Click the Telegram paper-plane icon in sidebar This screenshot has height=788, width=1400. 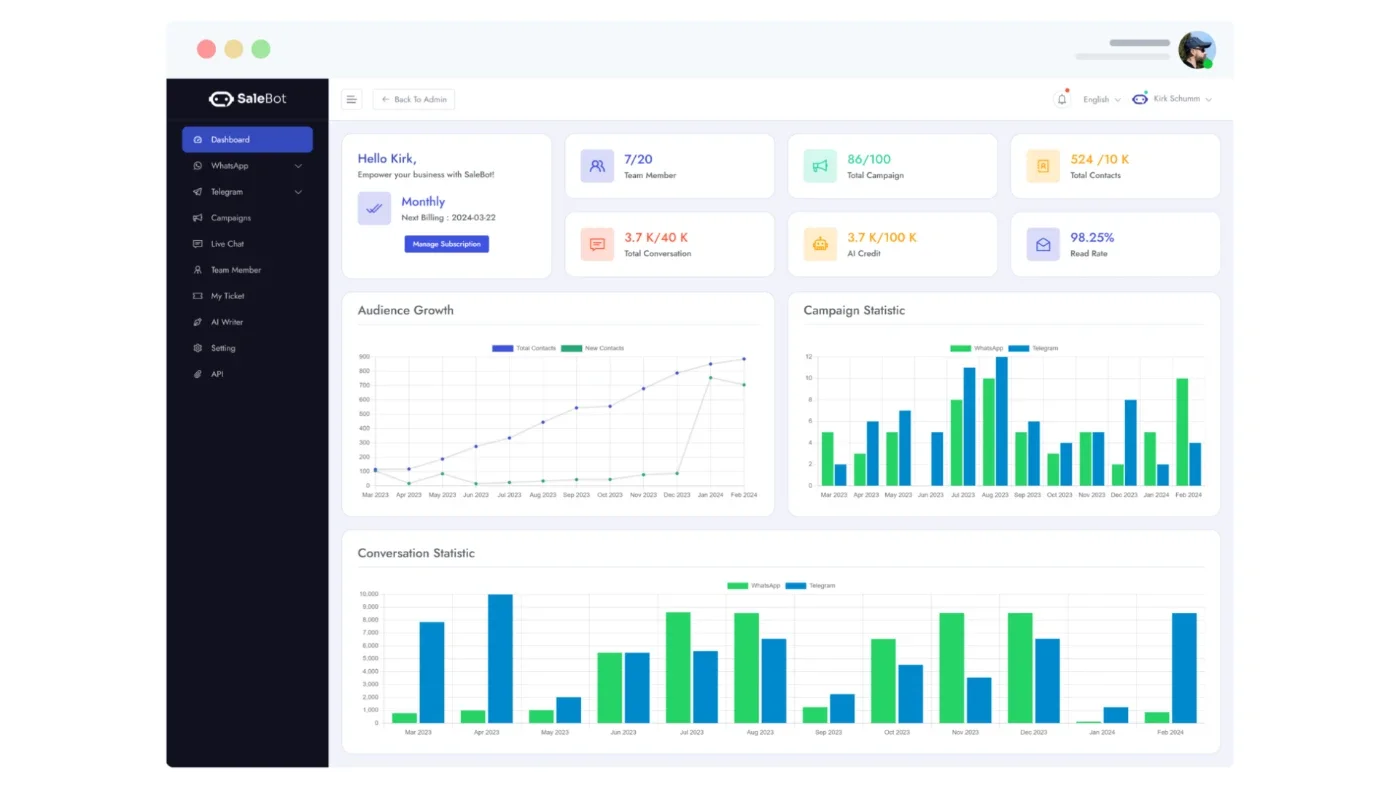(198, 192)
